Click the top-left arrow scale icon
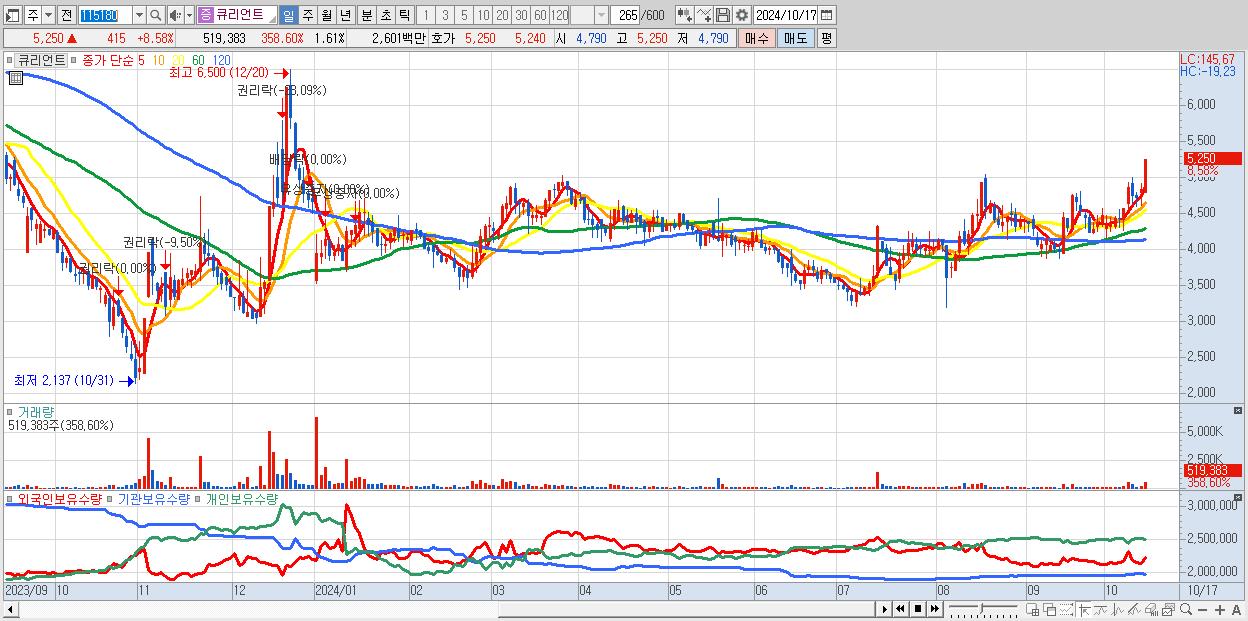Screen dimensions: 1248x621 1084,609
